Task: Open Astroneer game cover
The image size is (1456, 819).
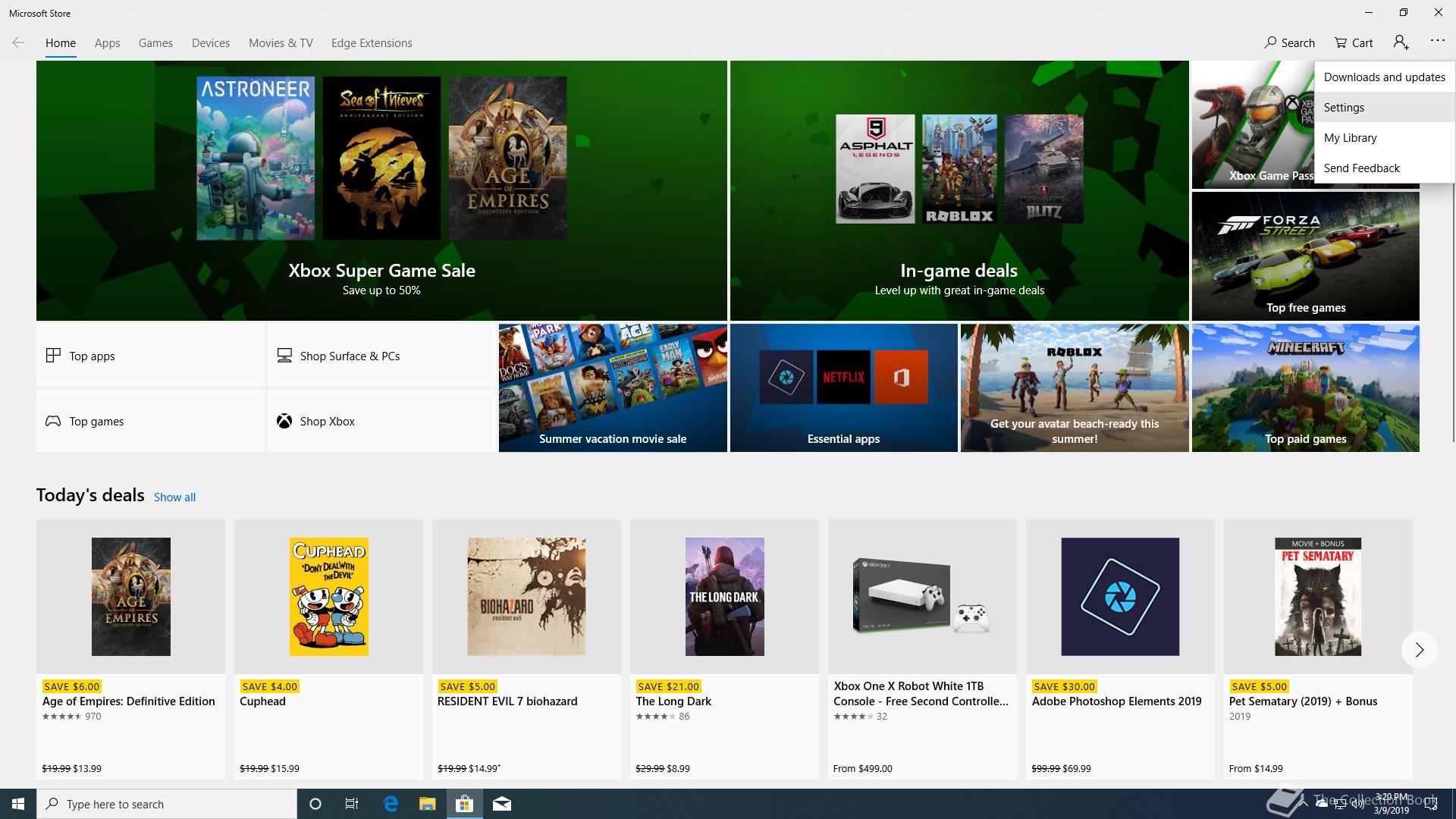Action: pyautogui.click(x=256, y=158)
